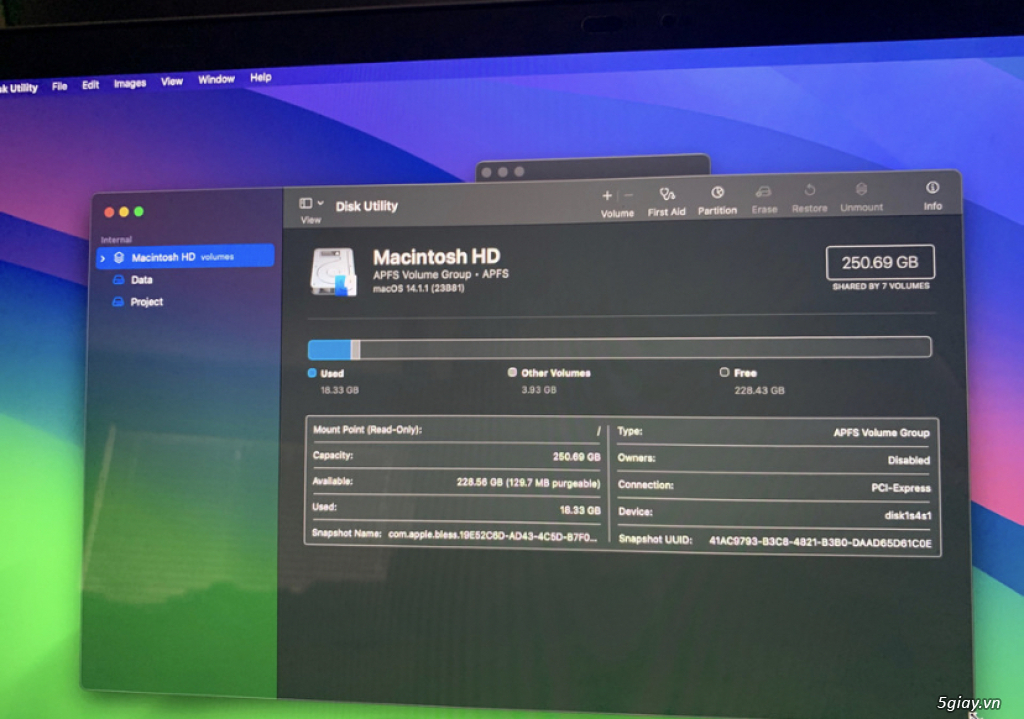The image size is (1024, 719).
Task: Click the APFS Volume Group type value
Action: pos(881,432)
